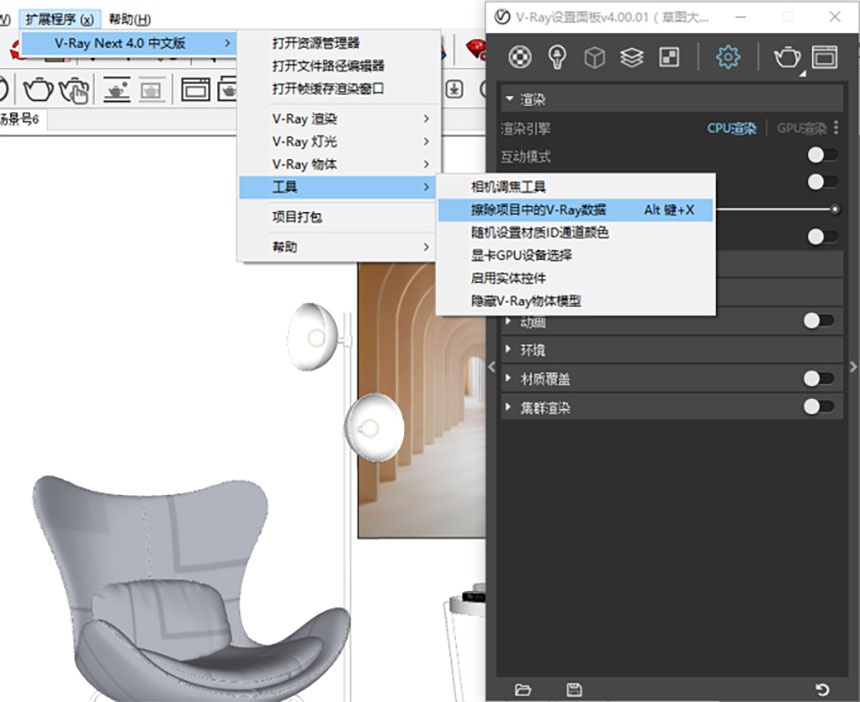Toggle the 互动模式 switch
This screenshot has height=702, width=860.
[x=822, y=155]
